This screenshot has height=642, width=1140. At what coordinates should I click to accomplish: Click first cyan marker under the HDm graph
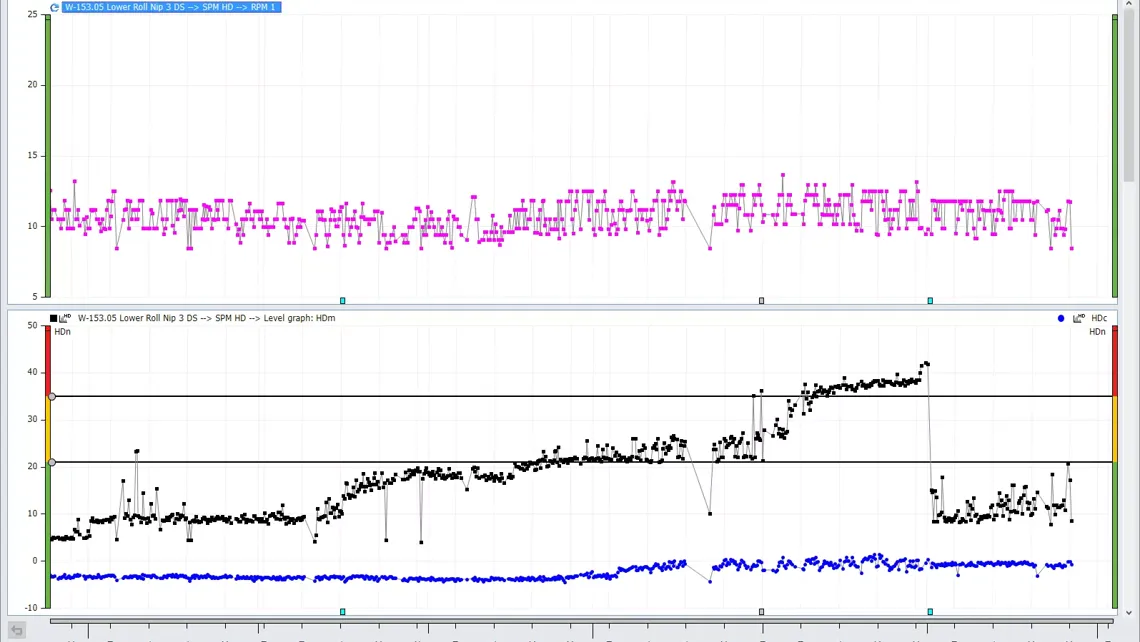[343, 611]
